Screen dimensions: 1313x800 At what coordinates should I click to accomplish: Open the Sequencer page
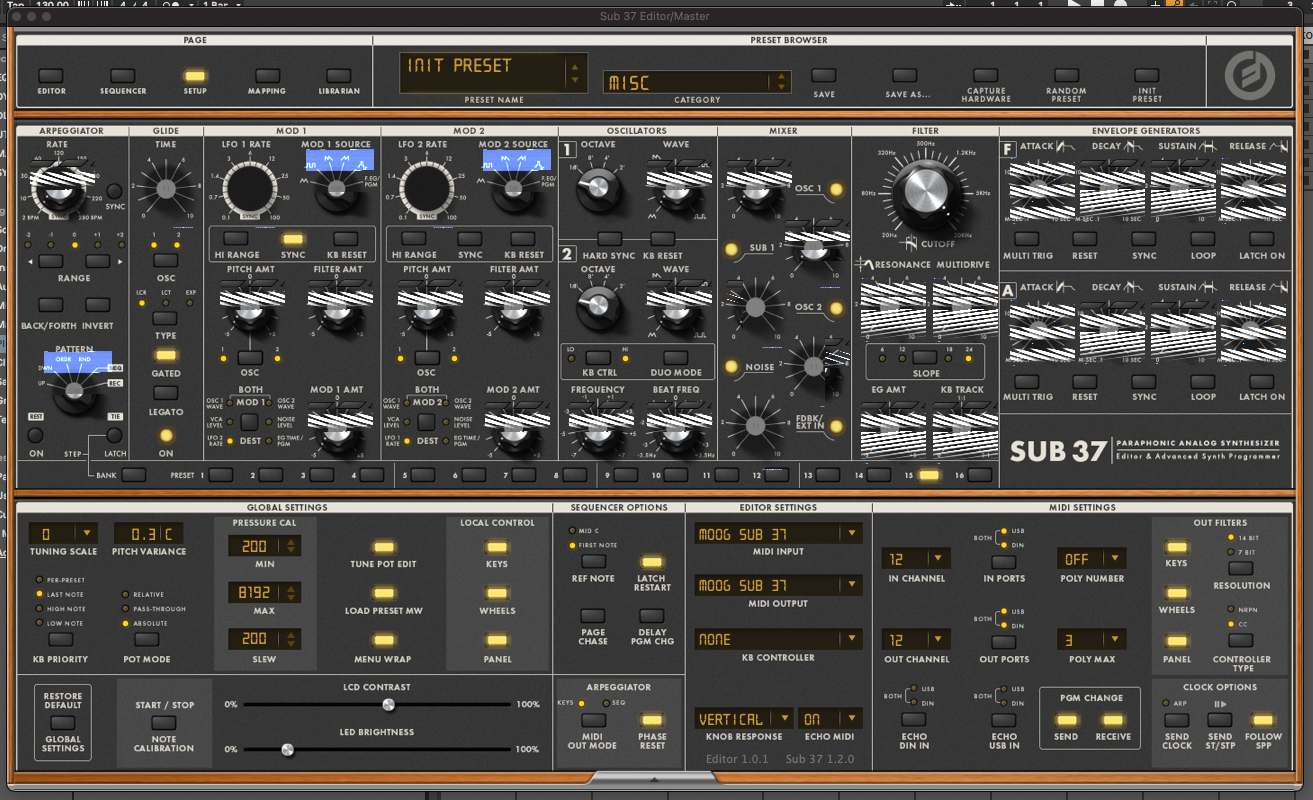coord(123,76)
